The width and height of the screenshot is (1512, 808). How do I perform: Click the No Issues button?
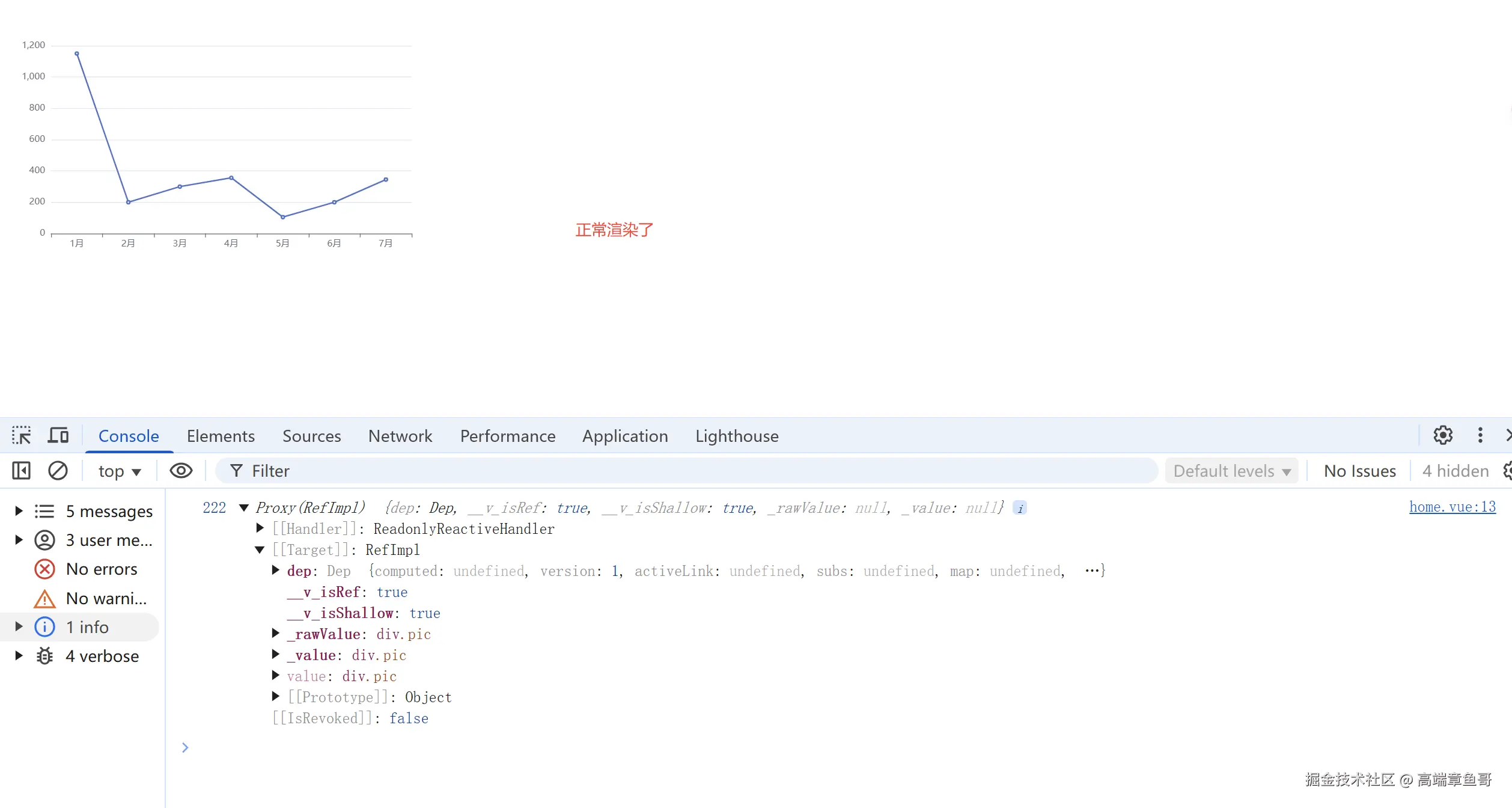tap(1359, 471)
